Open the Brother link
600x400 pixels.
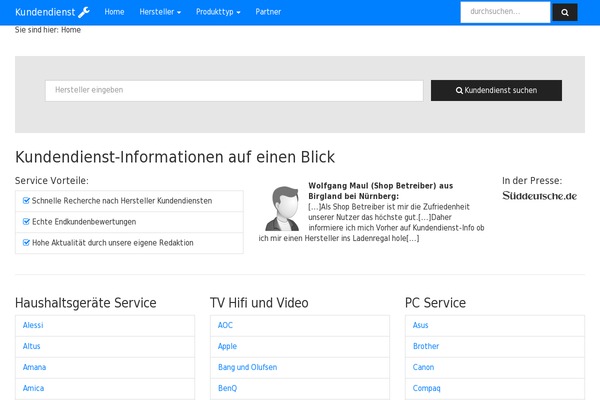pos(426,346)
